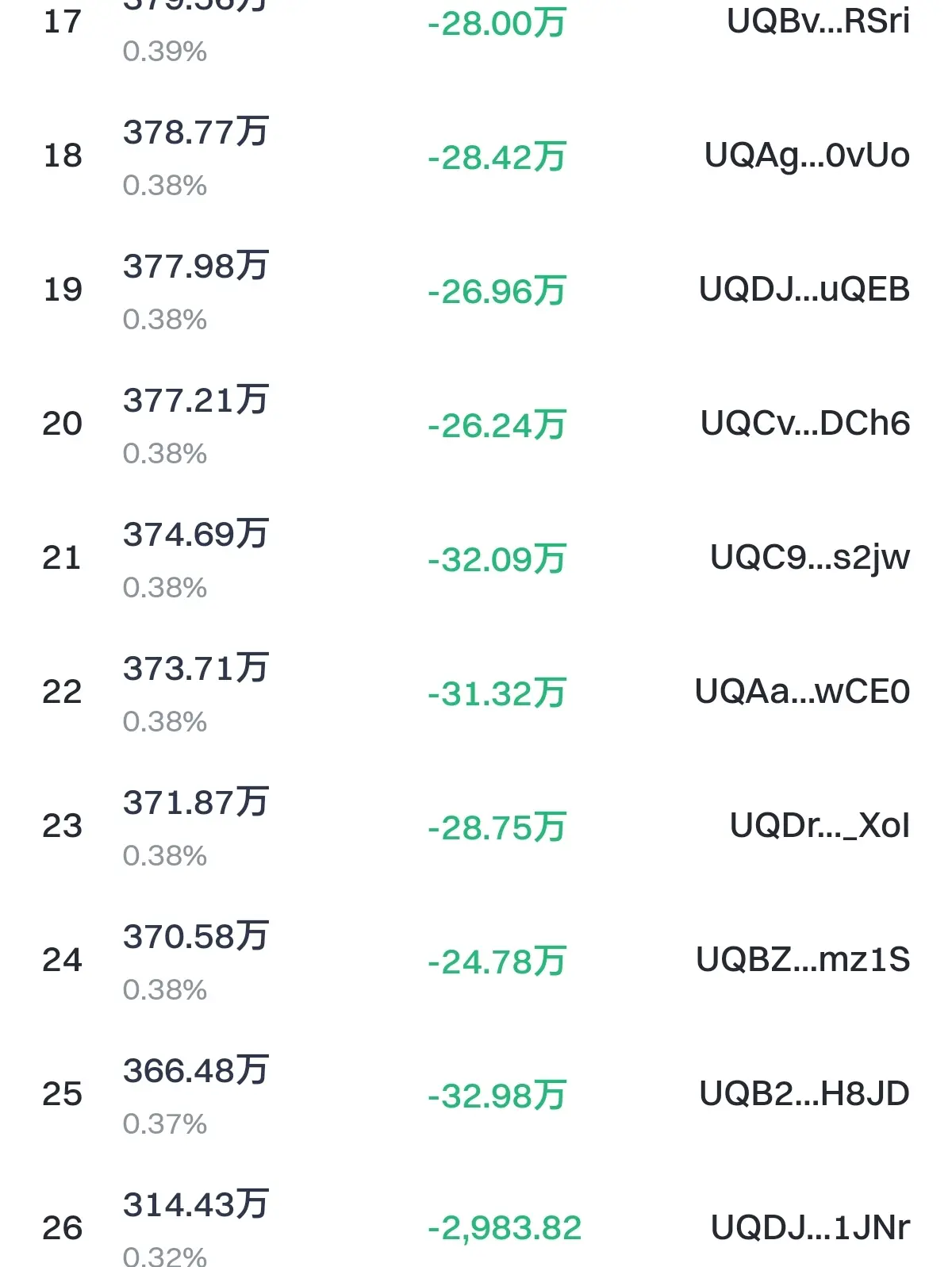This screenshot has height=1267, width=952.
Task: Open wallet address UQBZ...mz1S
Action: (x=803, y=960)
